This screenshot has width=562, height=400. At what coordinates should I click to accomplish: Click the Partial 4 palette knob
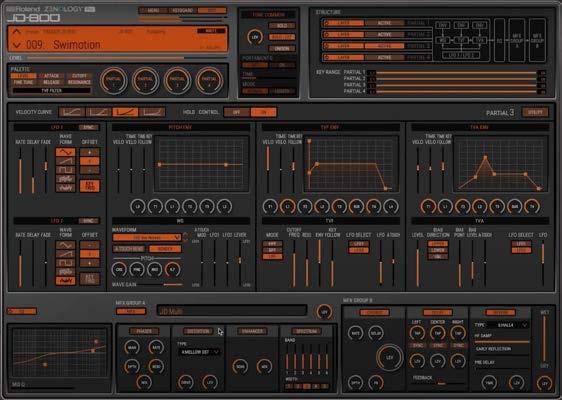click(209, 80)
